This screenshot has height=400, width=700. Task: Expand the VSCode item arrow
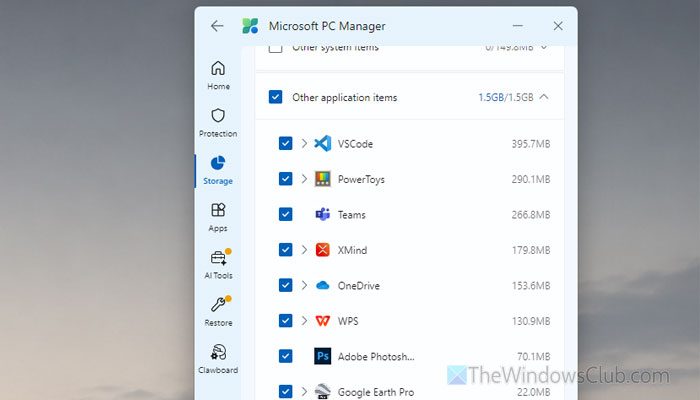click(x=304, y=144)
